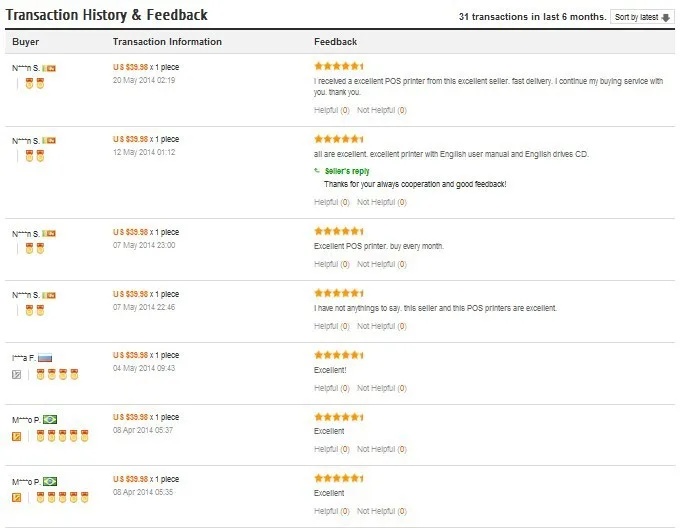Click Not Helpful on the 07 May 22:46 review
The width and height of the screenshot is (680, 528).
click(382, 326)
